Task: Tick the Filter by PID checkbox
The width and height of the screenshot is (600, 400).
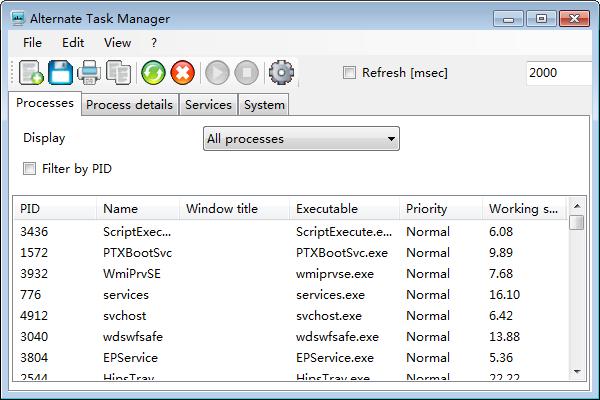Action: click(x=29, y=168)
